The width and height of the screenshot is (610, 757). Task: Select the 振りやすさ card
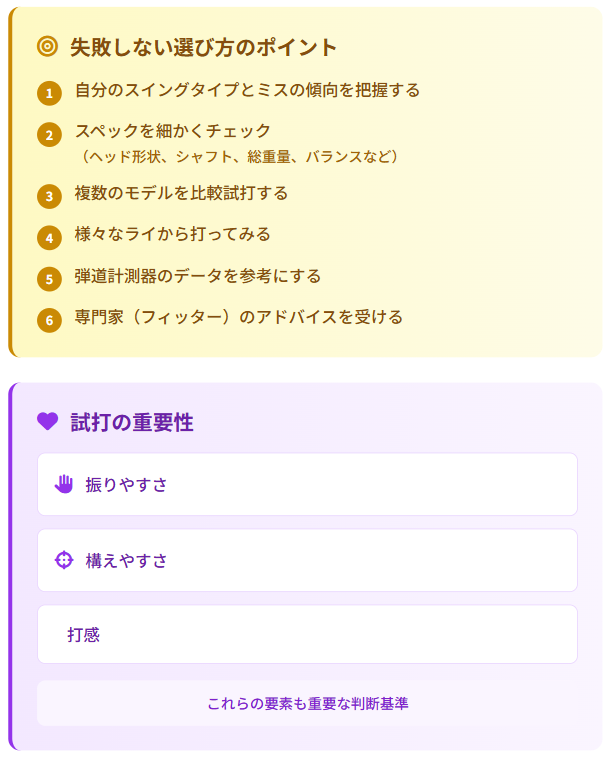pyautogui.click(x=307, y=484)
